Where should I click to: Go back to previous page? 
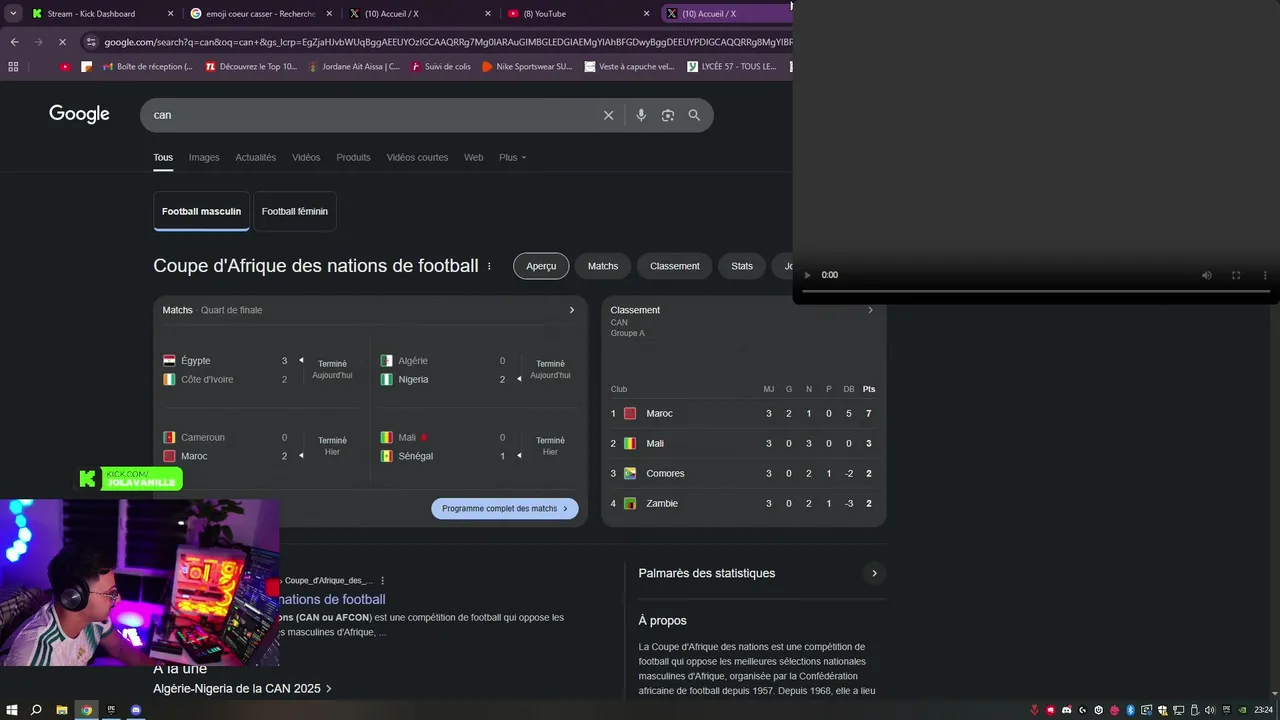pos(14,42)
